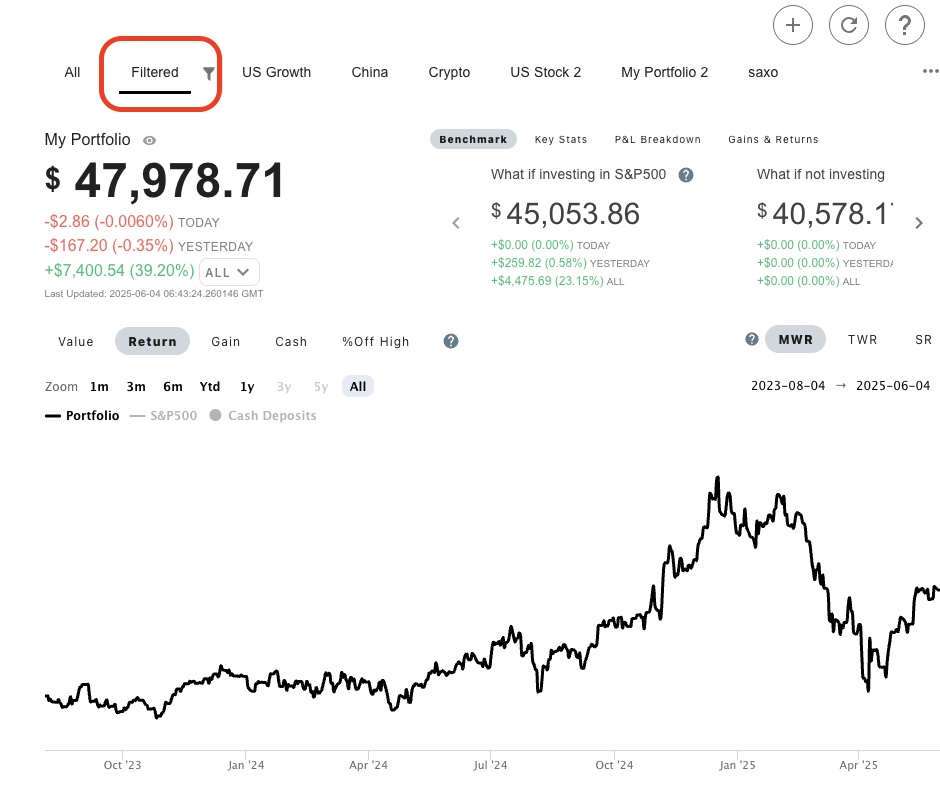This screenshot has width=940, height=786.
Task: Click the filter funnel icon
Action: 209,73
